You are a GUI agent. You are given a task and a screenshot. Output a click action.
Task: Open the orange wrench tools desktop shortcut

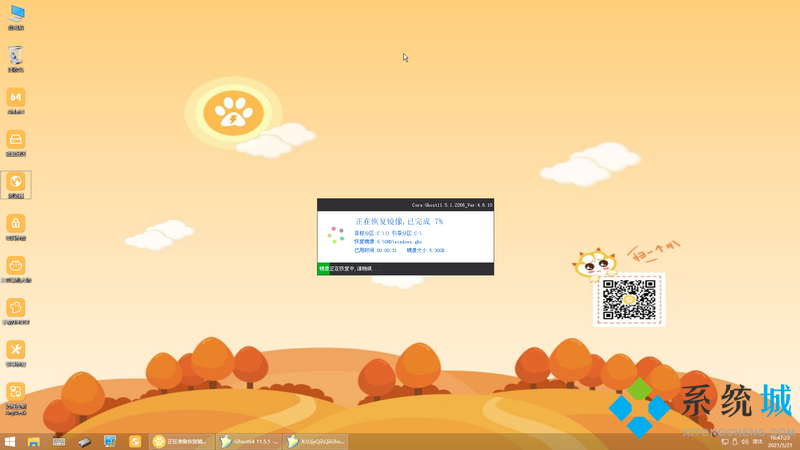click(16, 350)
